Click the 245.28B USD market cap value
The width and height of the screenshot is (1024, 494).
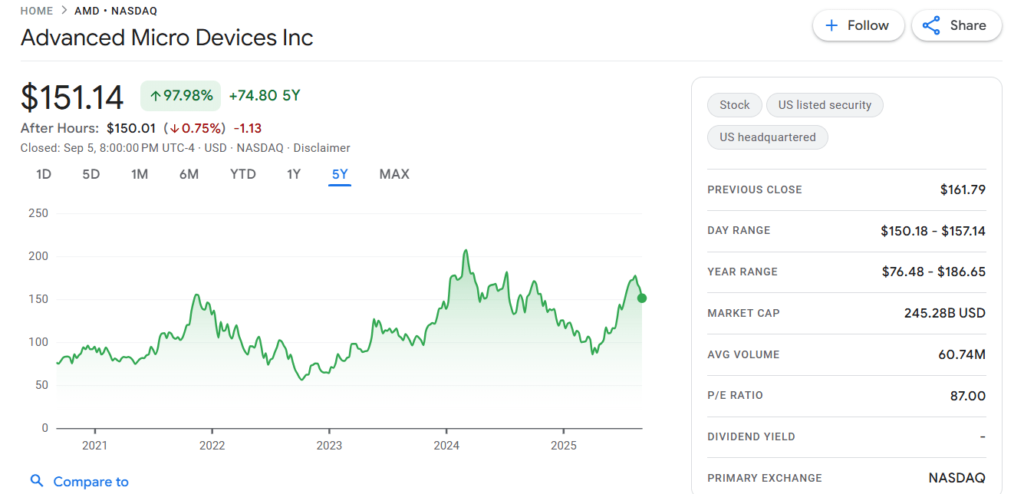point(945,313)
